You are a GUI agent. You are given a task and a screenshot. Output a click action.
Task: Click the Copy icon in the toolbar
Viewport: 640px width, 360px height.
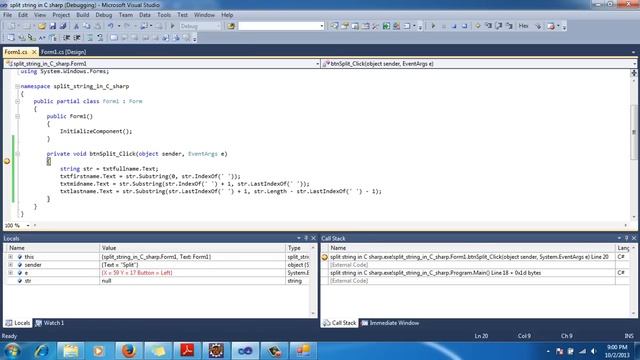click(x=87, y=26)
